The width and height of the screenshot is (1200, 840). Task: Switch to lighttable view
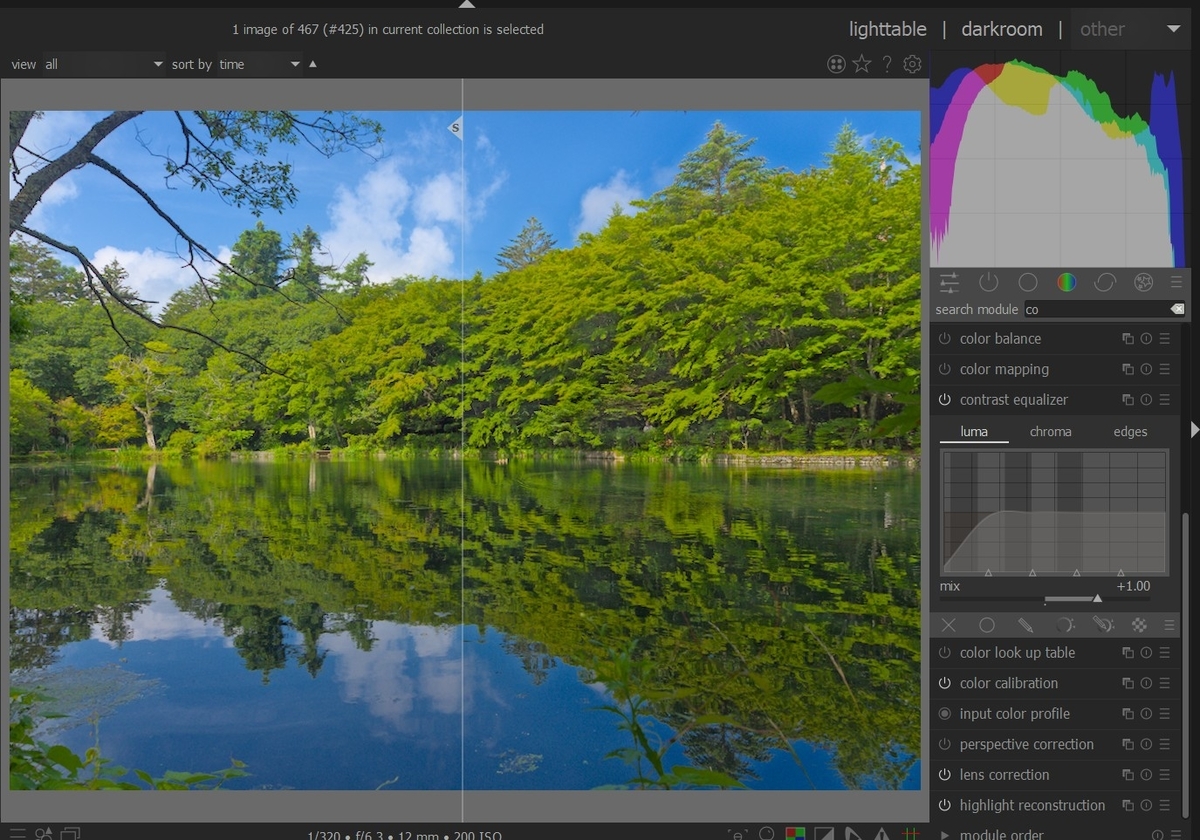(888, 29)
